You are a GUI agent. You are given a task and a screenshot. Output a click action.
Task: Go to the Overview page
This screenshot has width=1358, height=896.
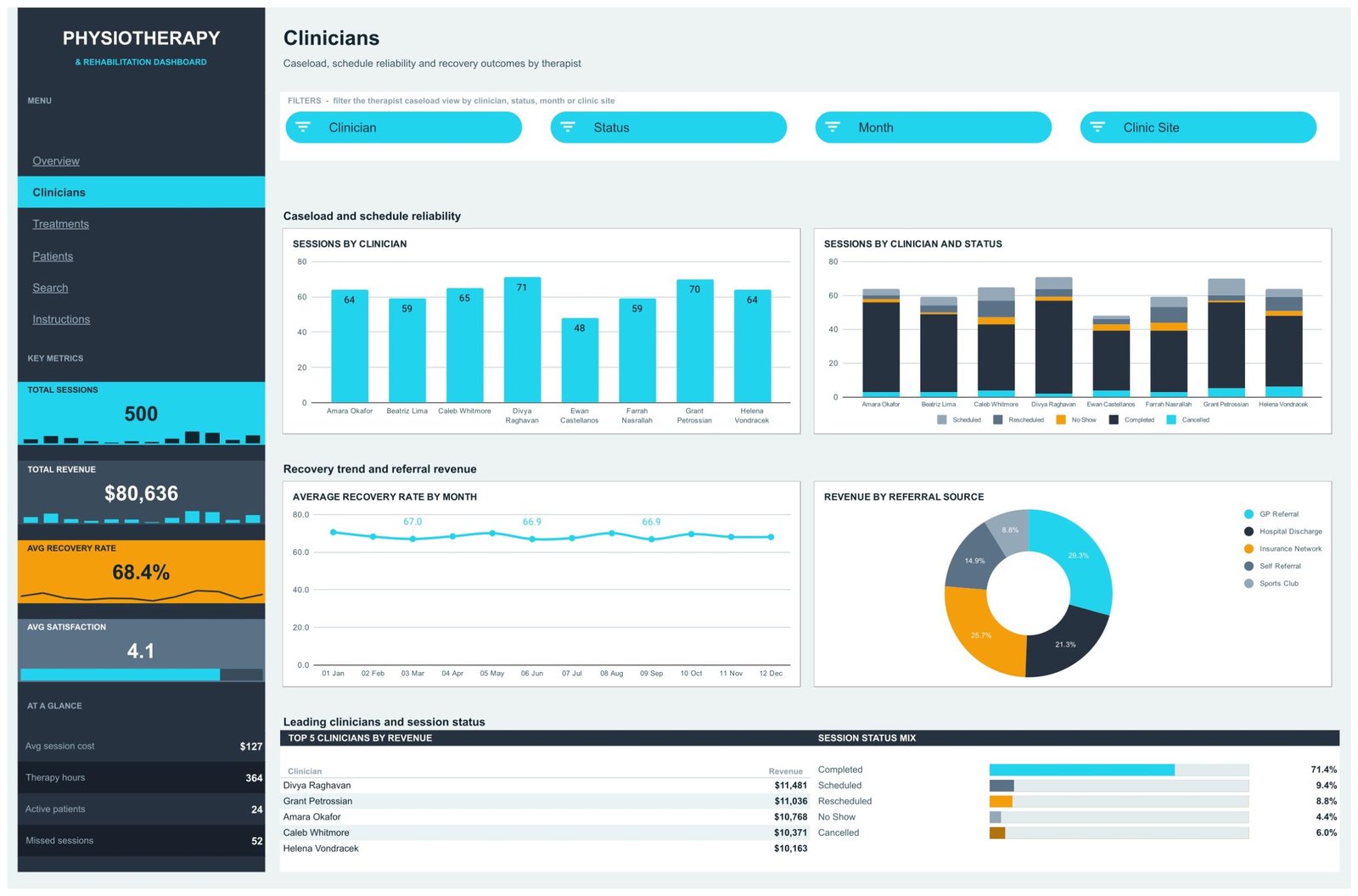click(x=56, y=161)
